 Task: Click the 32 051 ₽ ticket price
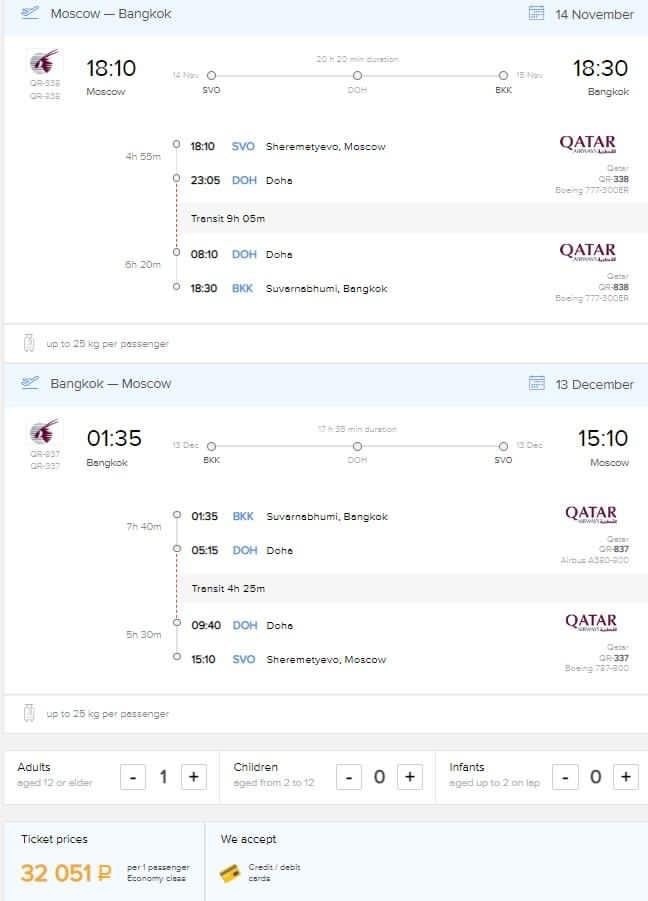(65, 873)
